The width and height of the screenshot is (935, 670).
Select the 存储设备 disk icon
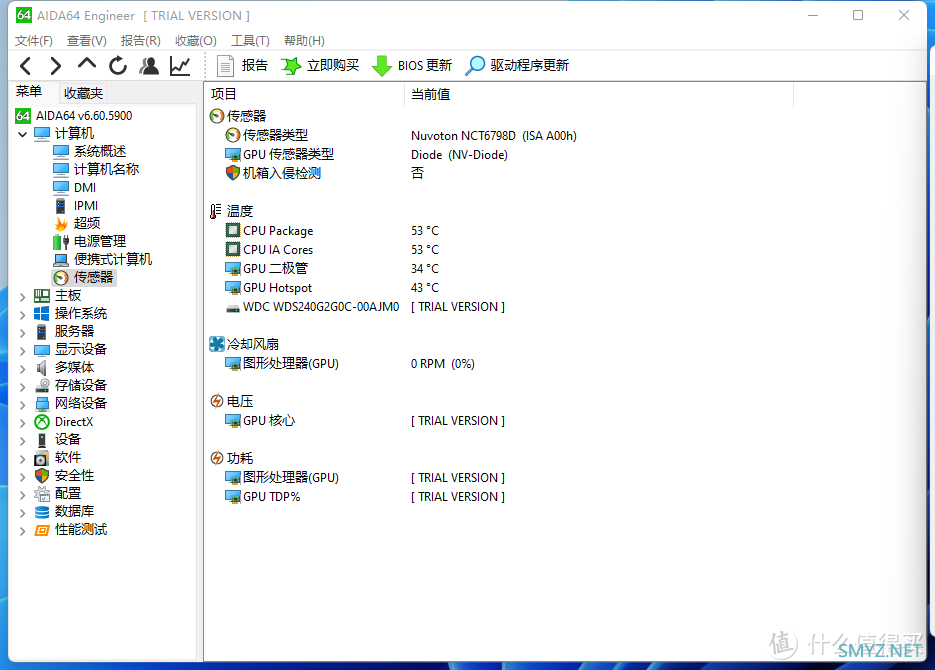coord(42,386)
